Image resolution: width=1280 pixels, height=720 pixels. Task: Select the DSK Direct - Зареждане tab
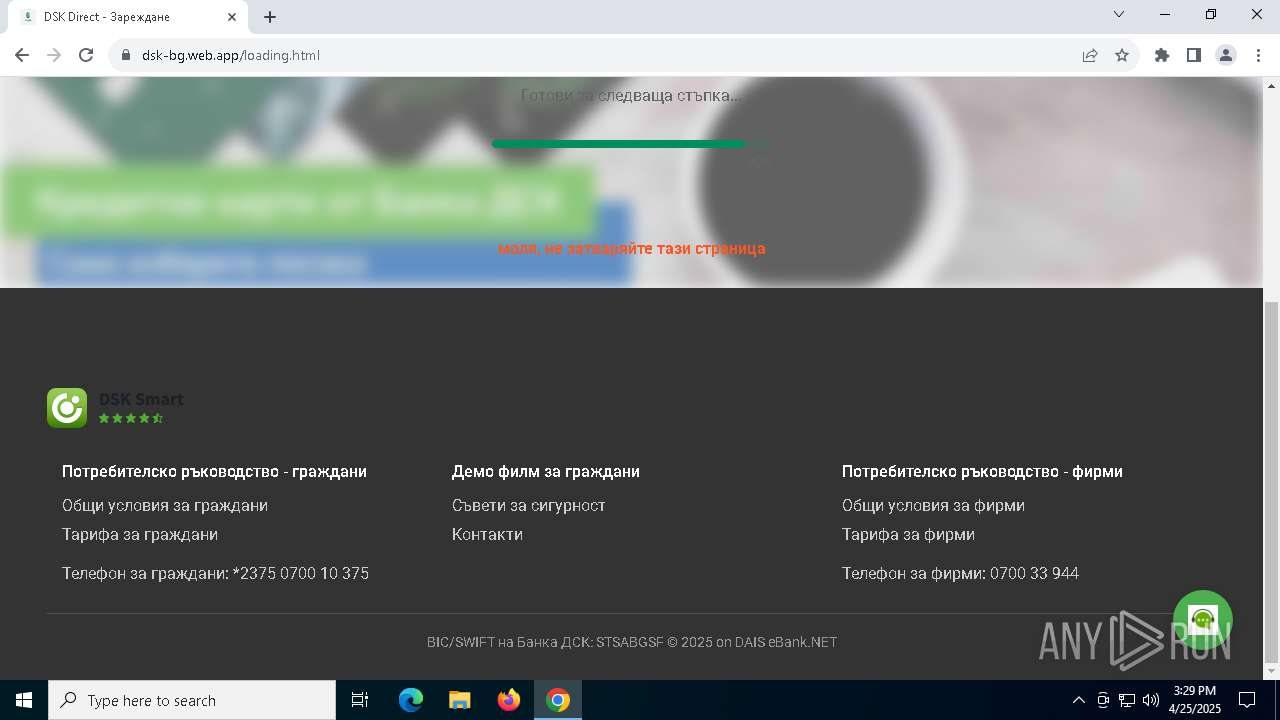(x=128, y=17)
